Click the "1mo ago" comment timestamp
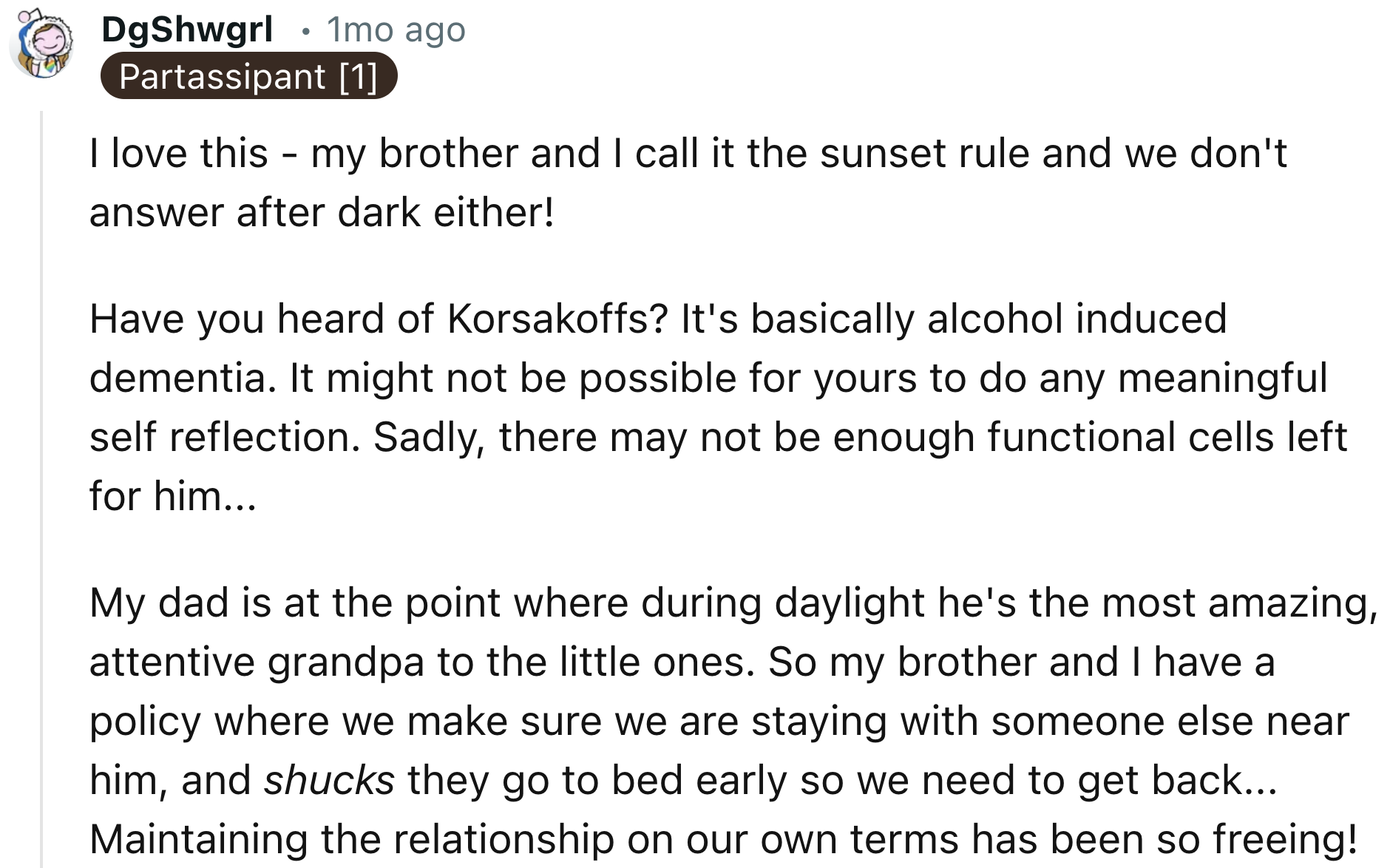The width and height of the screenshot is (1390, 868). (396, 30)
